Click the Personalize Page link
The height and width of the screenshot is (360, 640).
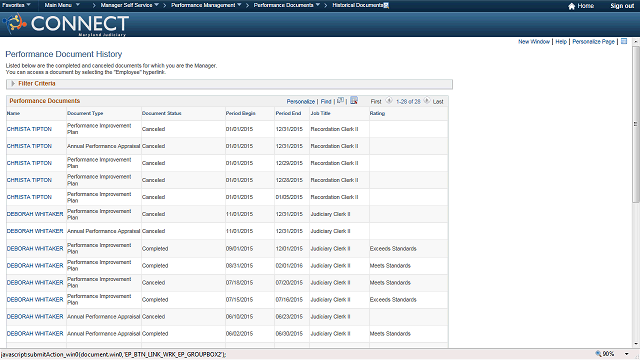pos(593,42)
